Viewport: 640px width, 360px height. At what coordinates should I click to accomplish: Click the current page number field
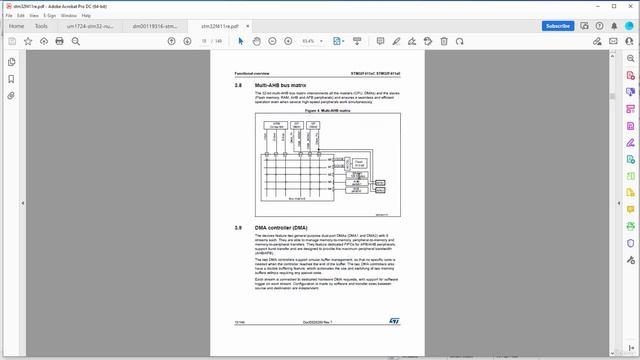[x=204, y=41]
